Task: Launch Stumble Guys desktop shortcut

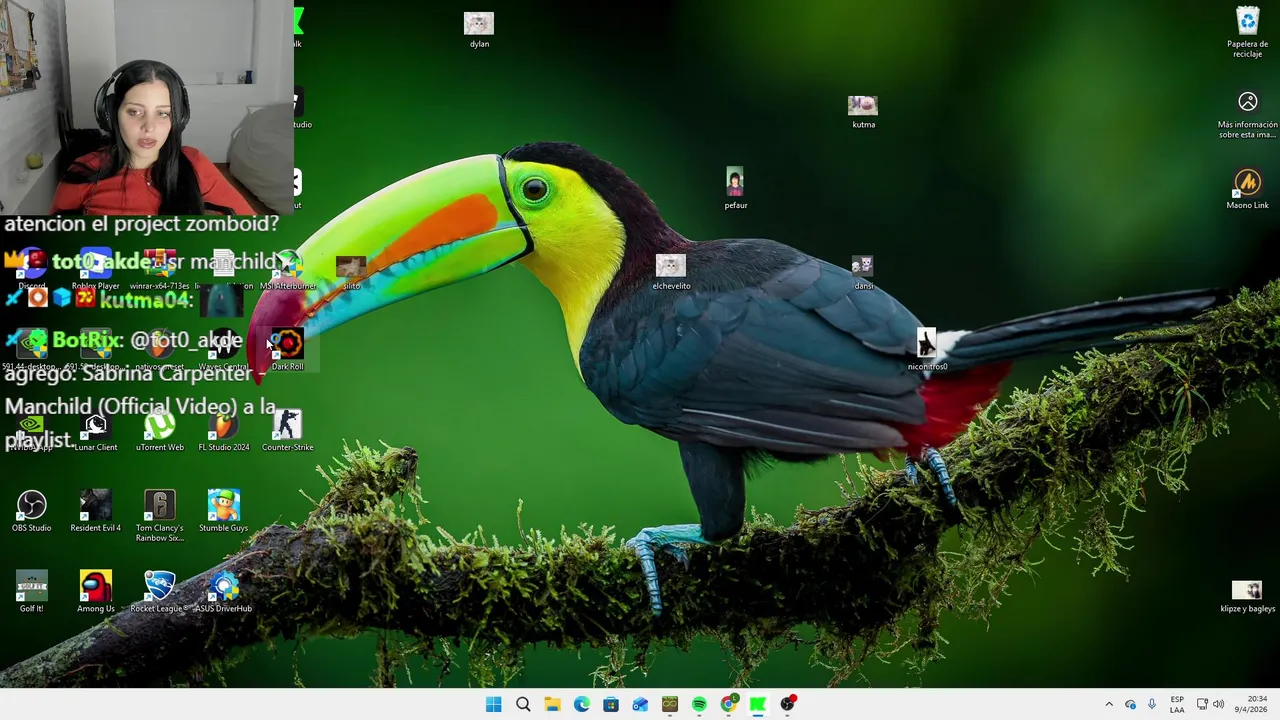Action: [x=223, y=511]
